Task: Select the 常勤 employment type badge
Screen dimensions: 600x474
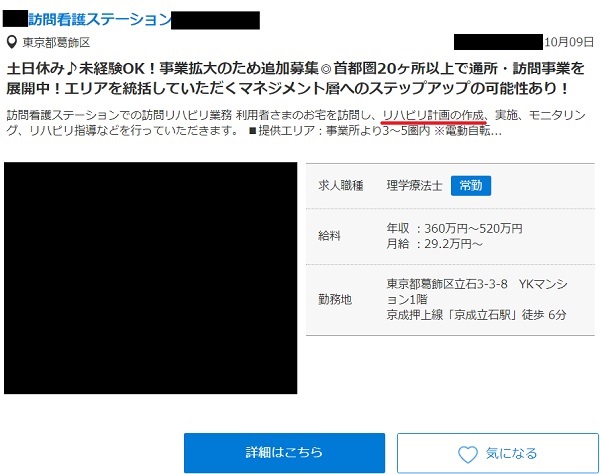Action: click(x=470, y=186)
